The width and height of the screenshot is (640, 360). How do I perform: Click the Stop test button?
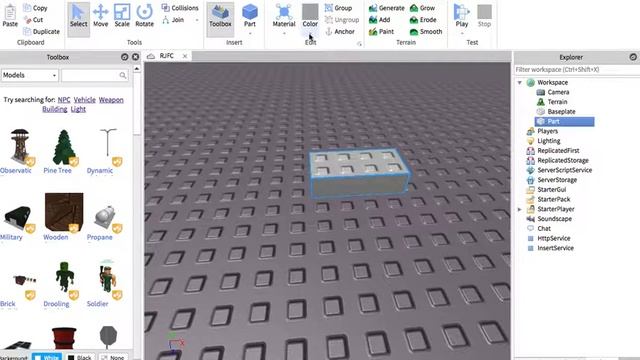484,16
